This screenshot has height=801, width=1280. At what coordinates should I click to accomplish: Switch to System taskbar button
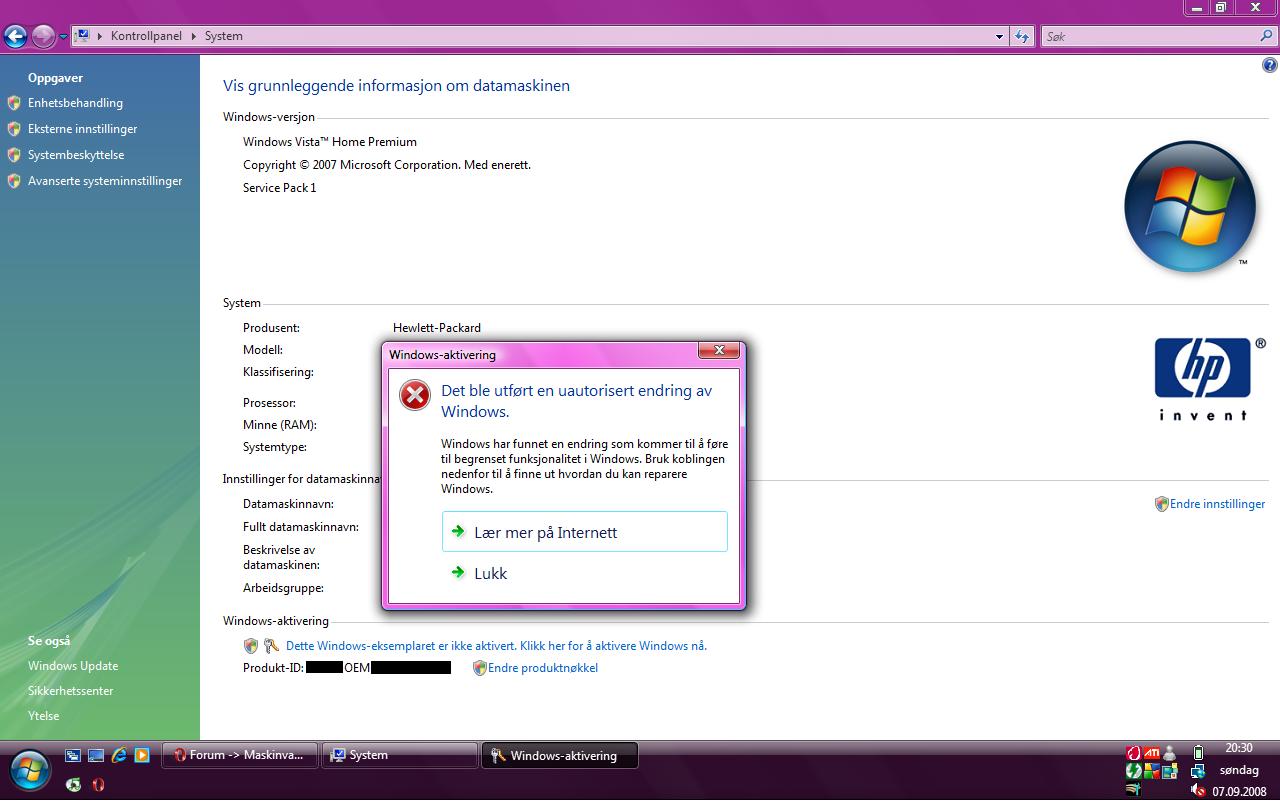400,756
